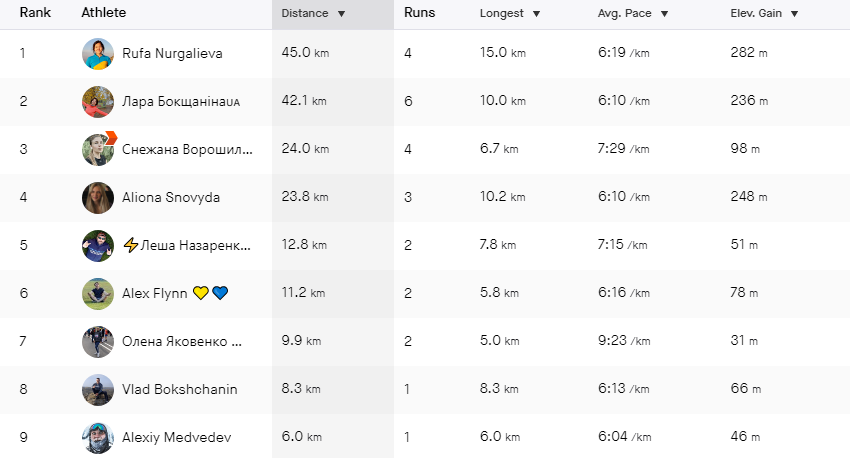Click the orange badge on Снежана's avatar
The height and width of the screenshot is (458, 852).
pyautogui.click(x=111, y=137)
